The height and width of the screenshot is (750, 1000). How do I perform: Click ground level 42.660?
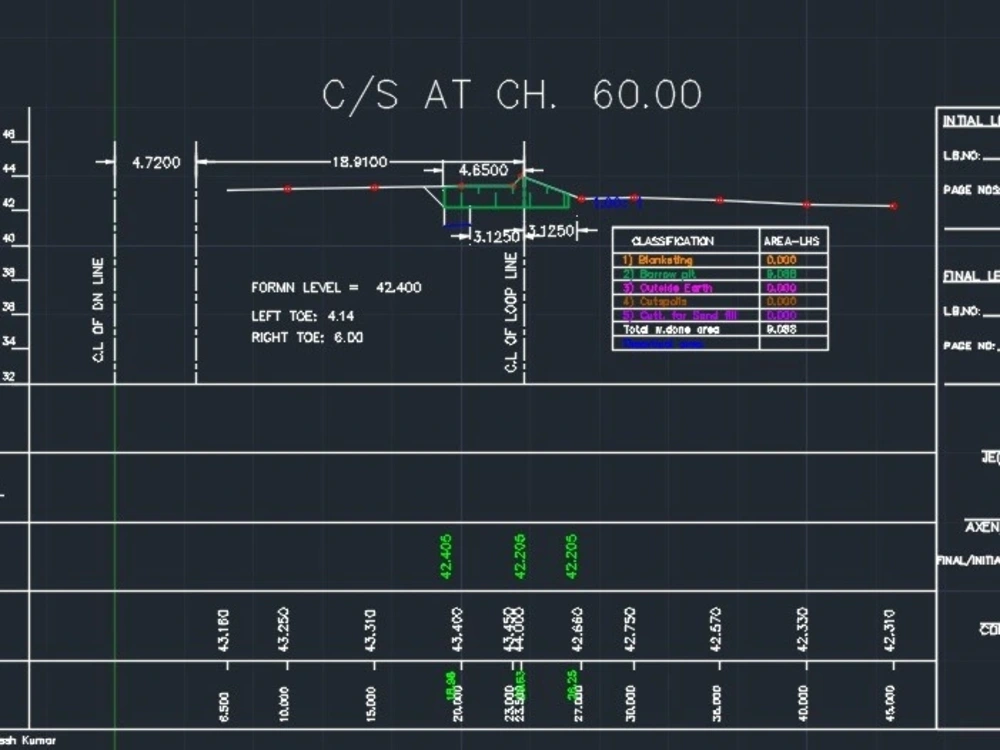click(x=577, y=629)
